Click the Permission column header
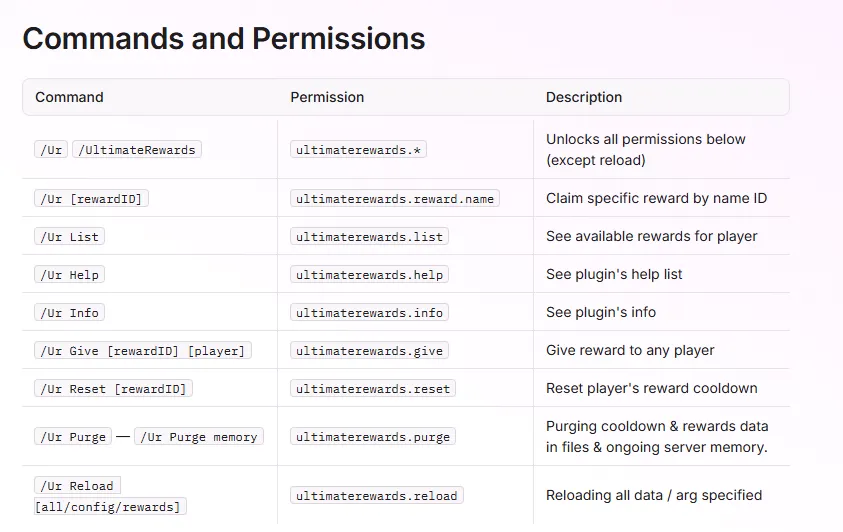Viewport: 843px width, 532px height. click(327, 97)
